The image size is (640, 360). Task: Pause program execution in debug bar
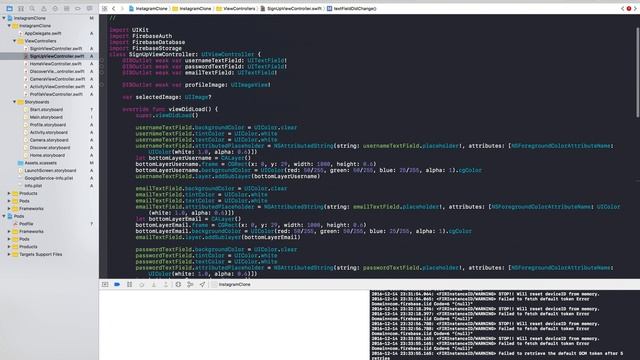129,284
